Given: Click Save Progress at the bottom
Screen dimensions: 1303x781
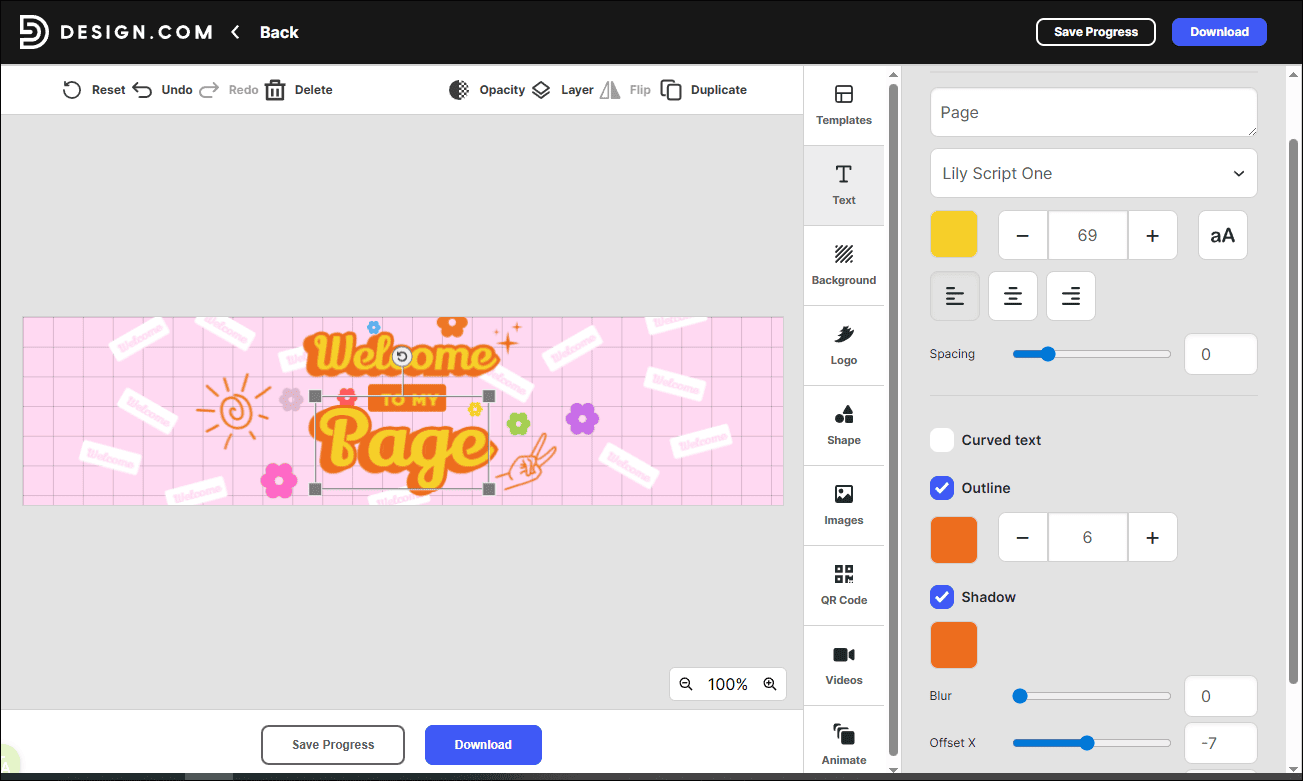Looking at the screenshot, I should [x=332, y=744].
